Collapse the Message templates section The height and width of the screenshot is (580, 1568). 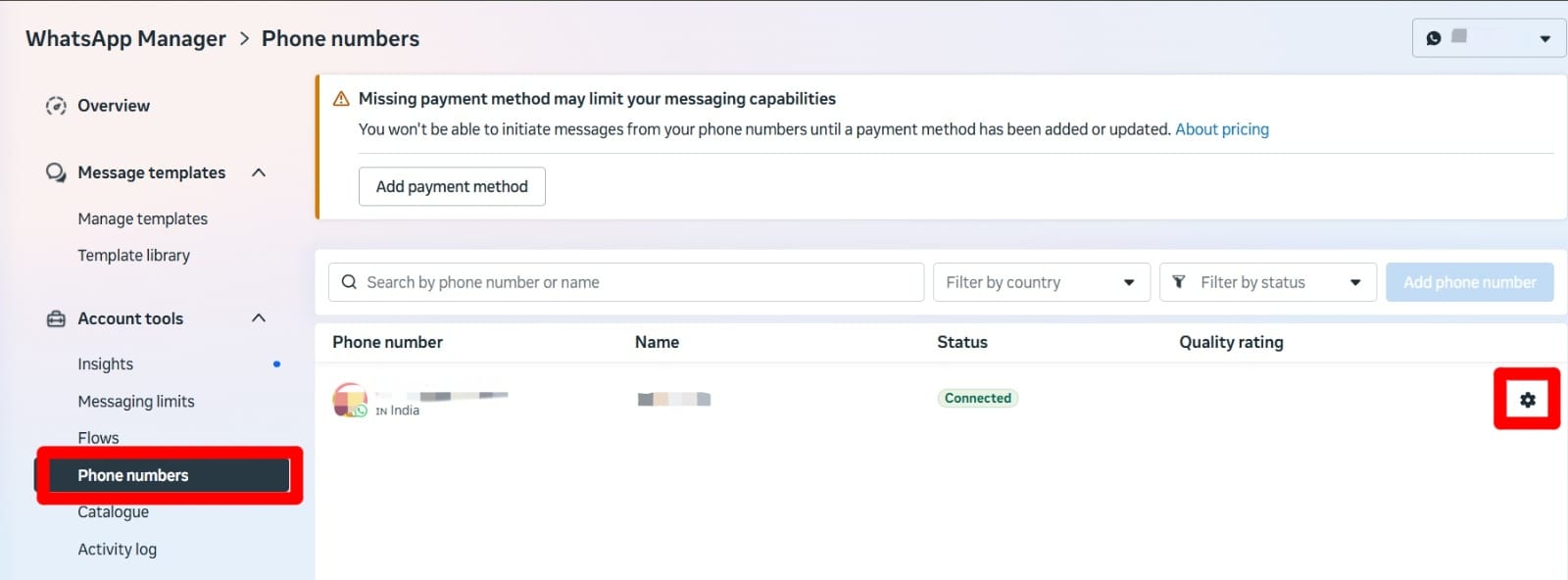[259, 172]
